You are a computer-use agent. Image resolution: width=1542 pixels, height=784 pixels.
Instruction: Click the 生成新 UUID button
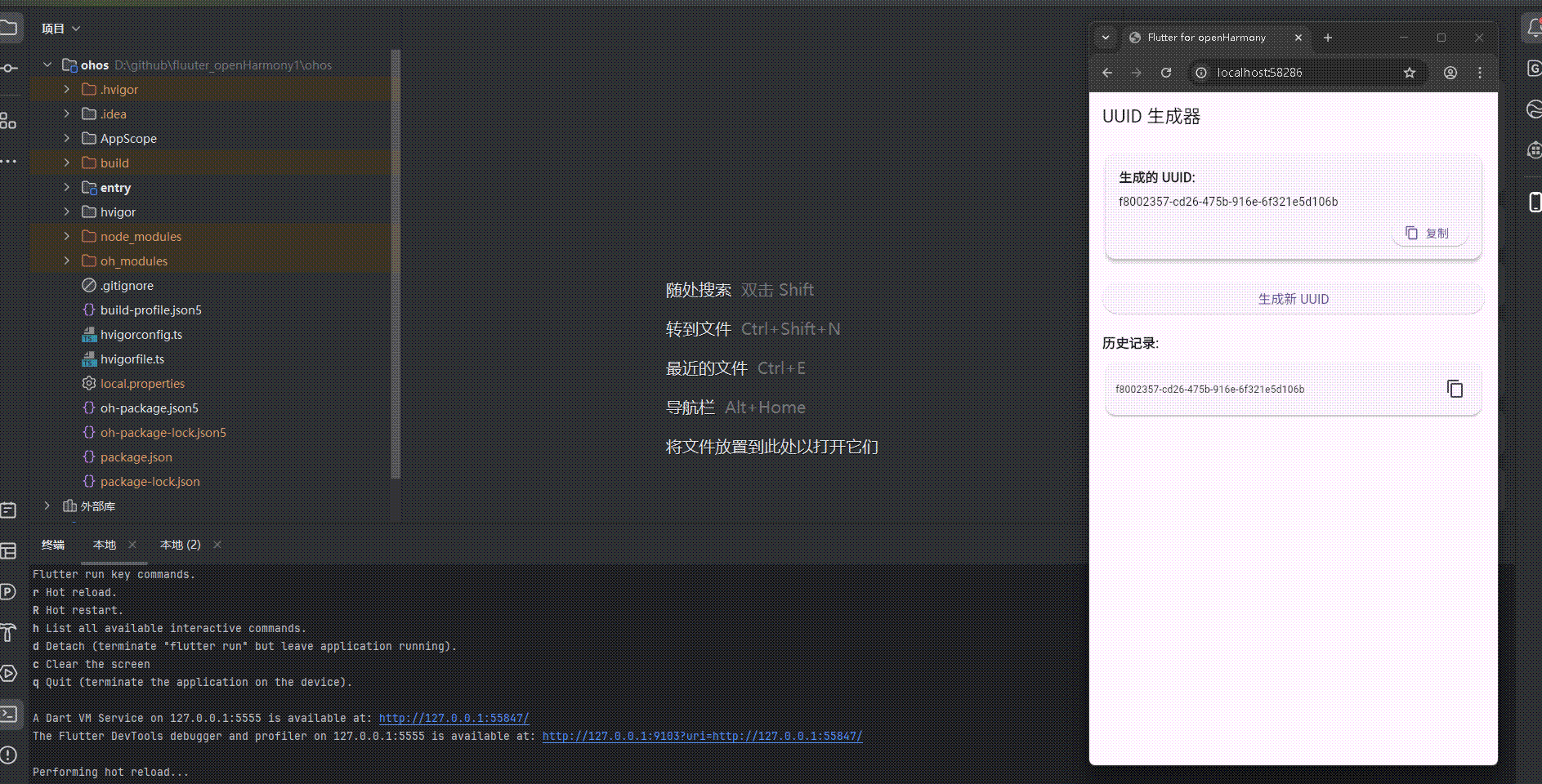pos(1293,299)
